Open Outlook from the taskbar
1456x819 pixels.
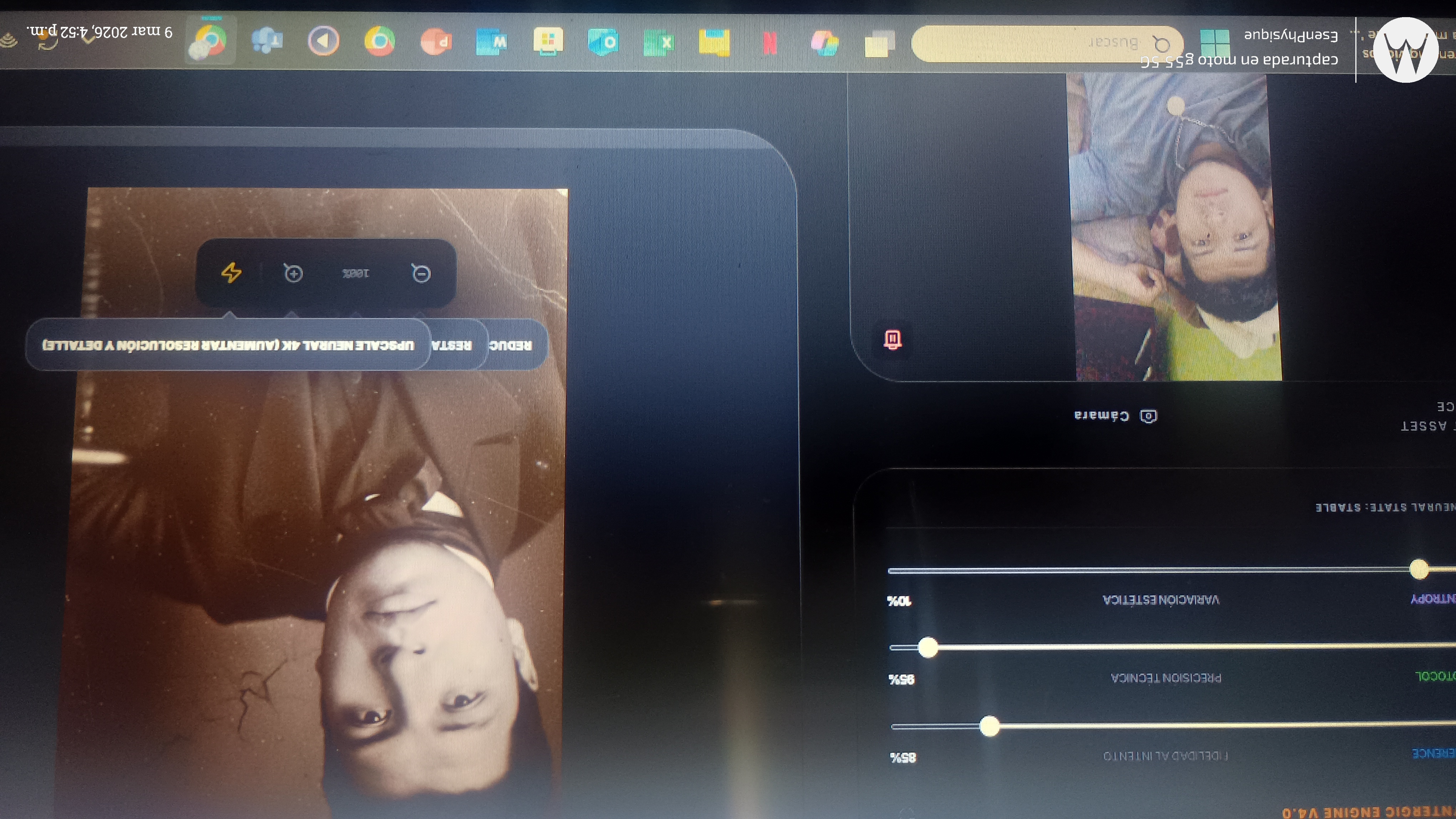click(x=603, y=42)
